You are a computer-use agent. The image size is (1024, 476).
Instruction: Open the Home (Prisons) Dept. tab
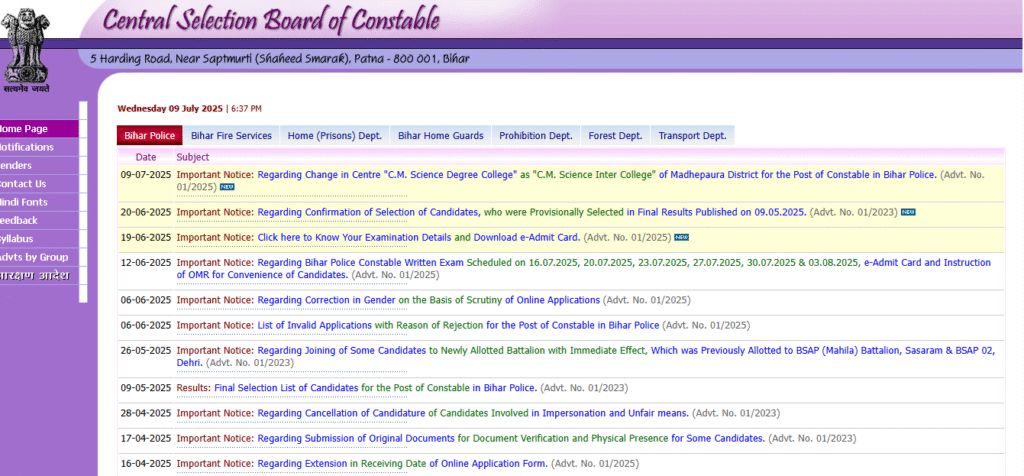pyautogui.click(x=335, y=136)
